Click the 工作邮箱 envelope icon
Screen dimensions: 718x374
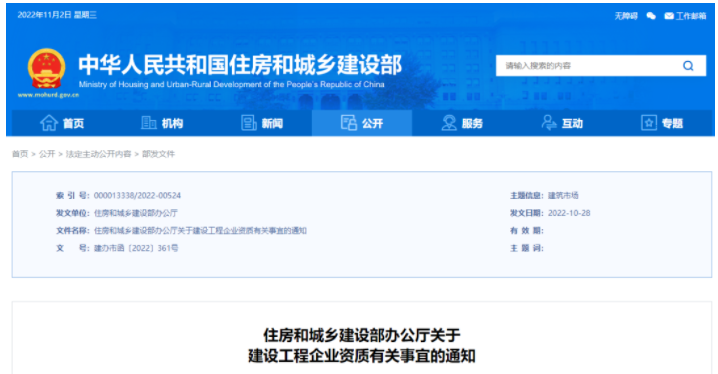669,16
